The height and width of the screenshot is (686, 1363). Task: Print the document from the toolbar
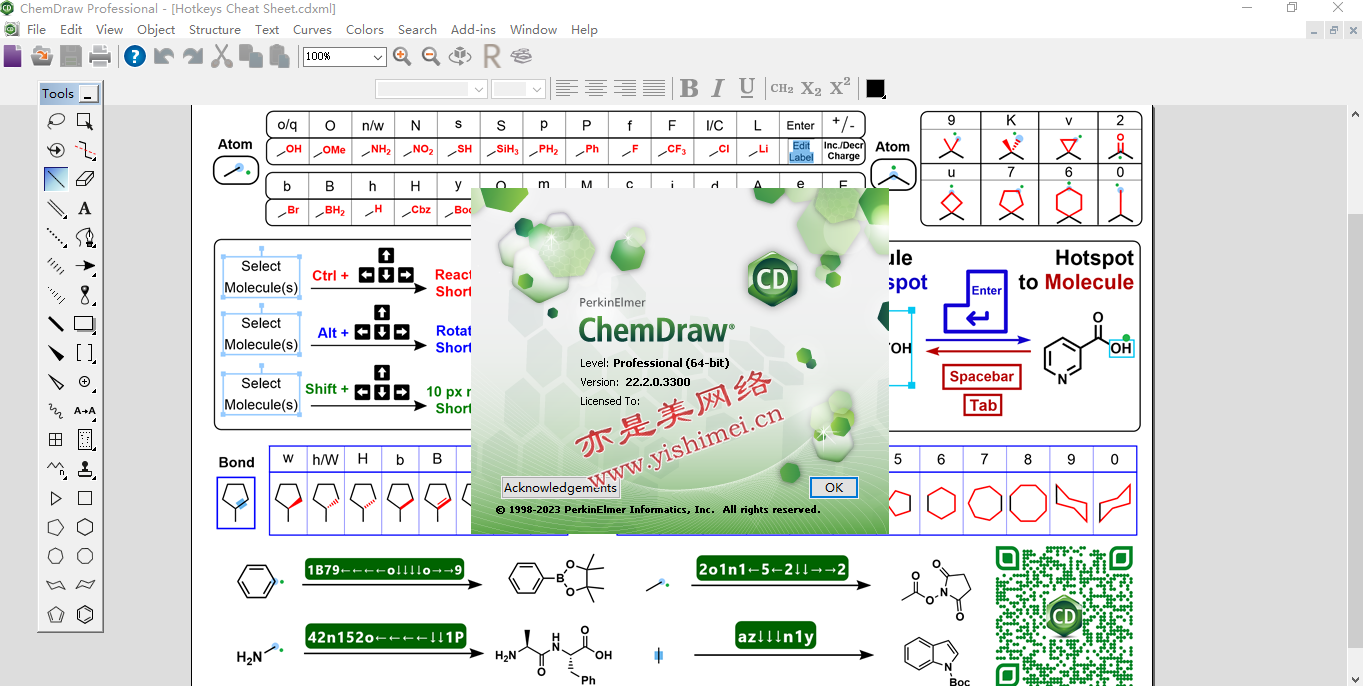coord(100,56)
